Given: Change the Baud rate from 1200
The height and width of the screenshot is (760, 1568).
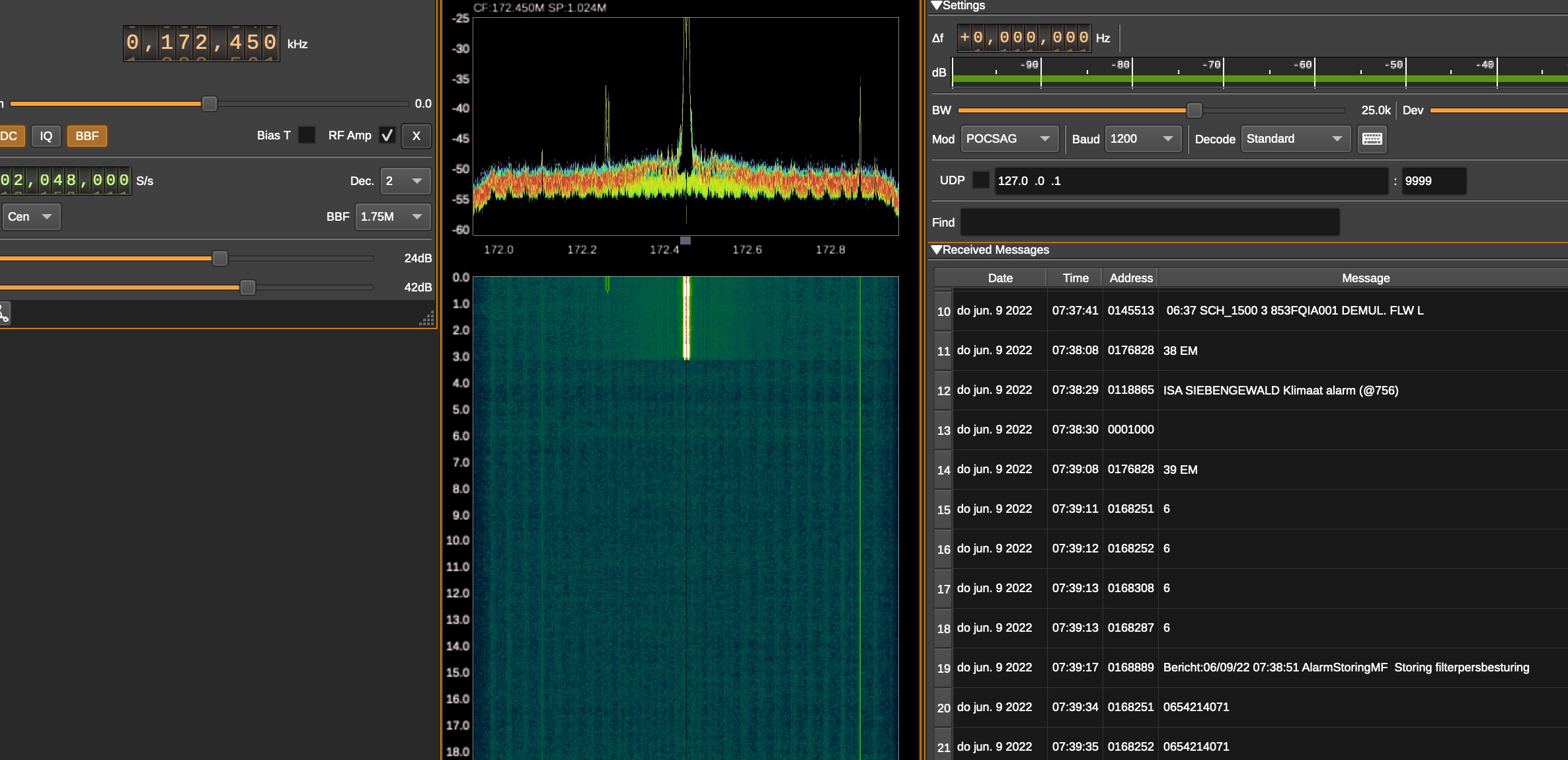Looking at the screenshot, I should coord(1143,139).
